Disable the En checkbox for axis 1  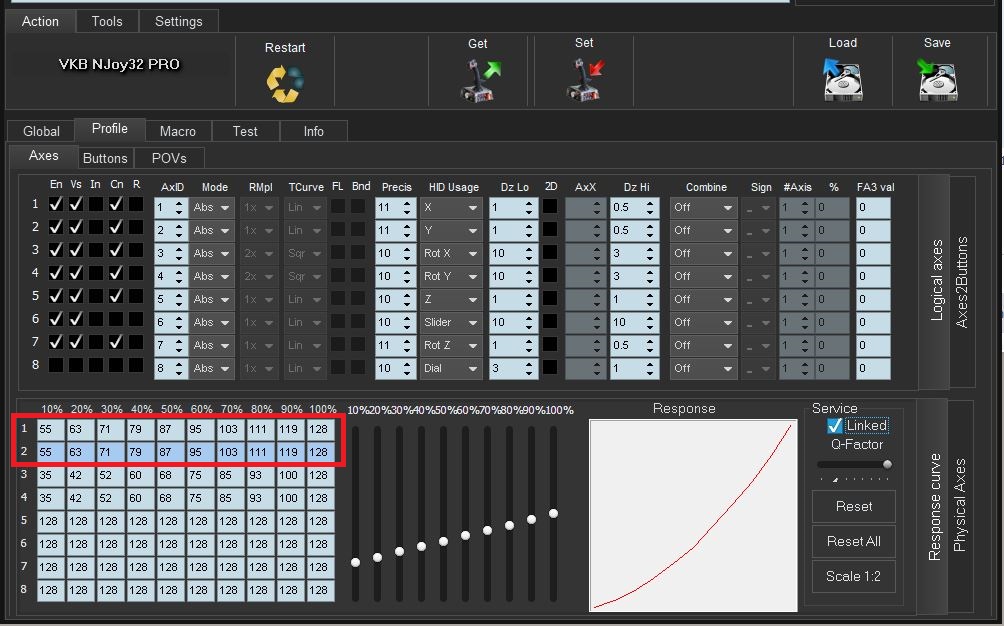point(57,204)
